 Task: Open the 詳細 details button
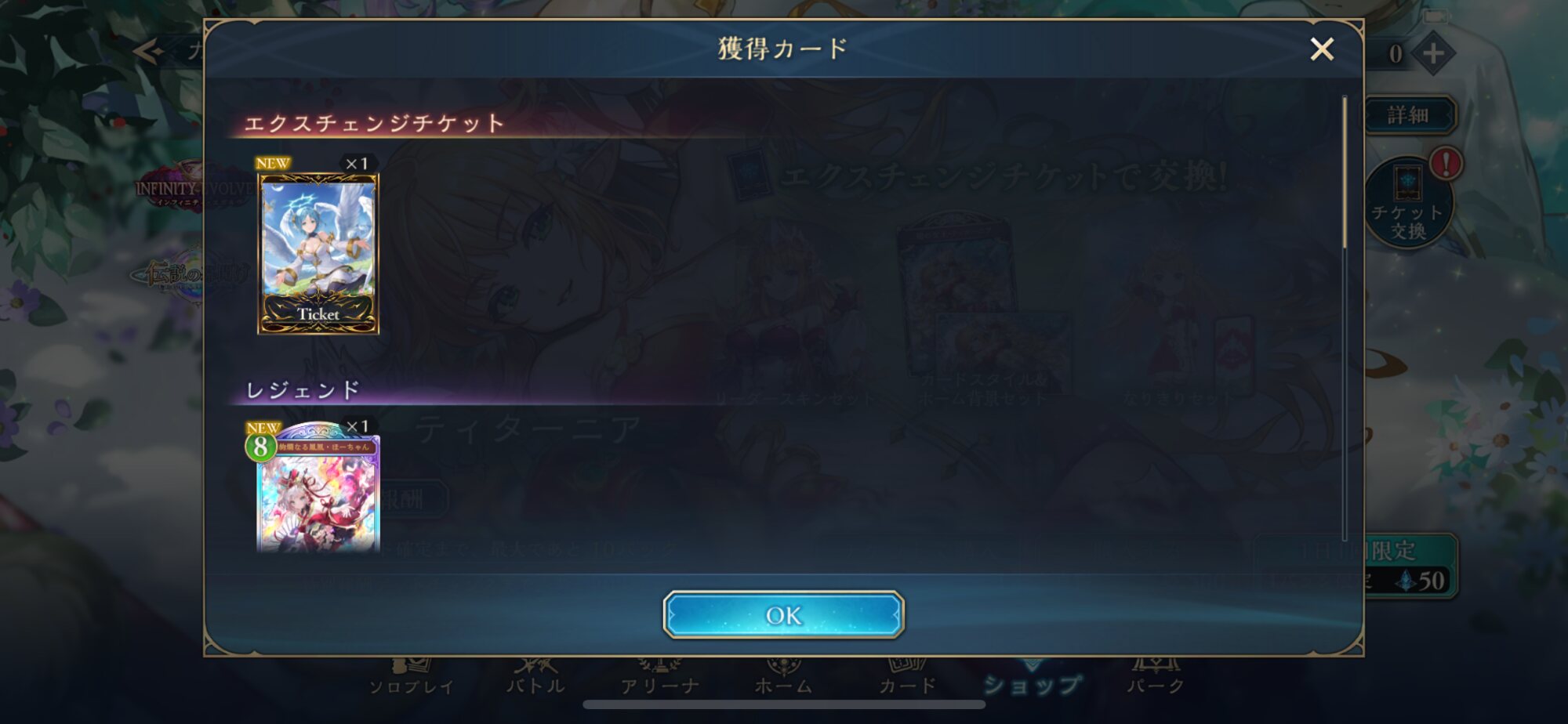point(1408,115)
